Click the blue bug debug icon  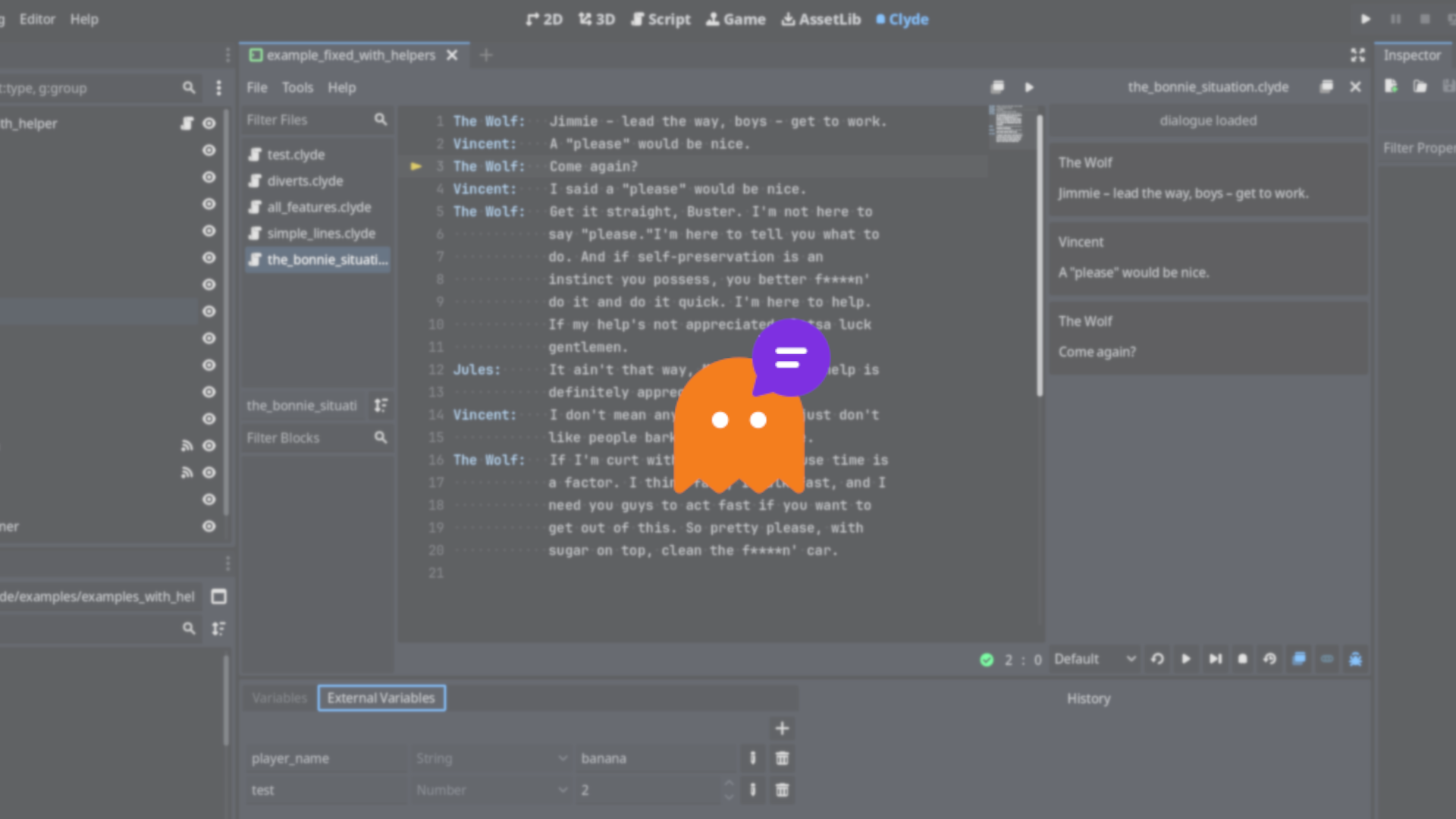[x=1355, y=659]
